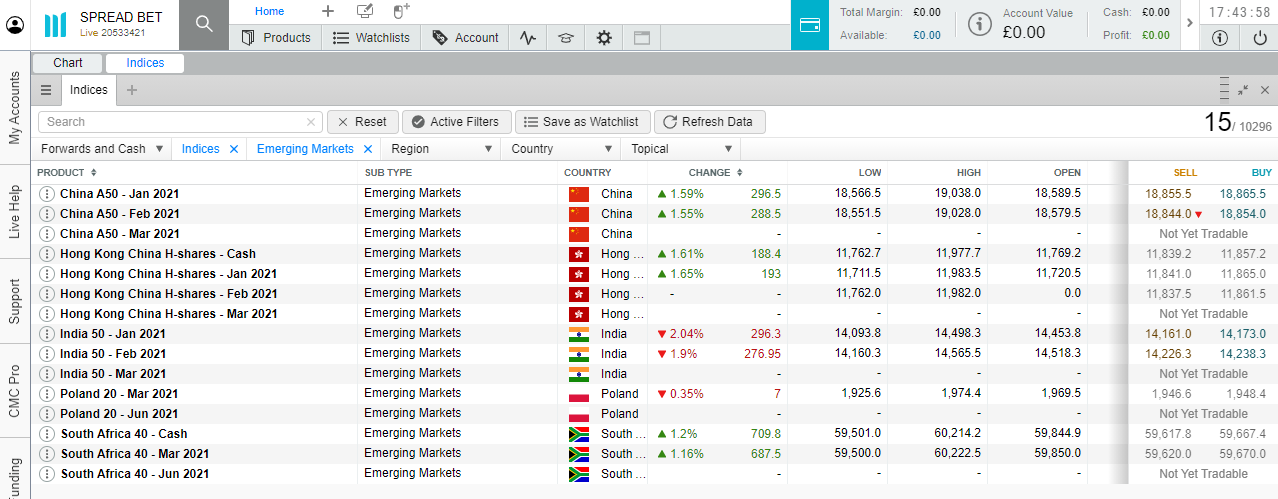Clear the search field with X
The image size is (1278, 499).
click(x=311, y=122)
